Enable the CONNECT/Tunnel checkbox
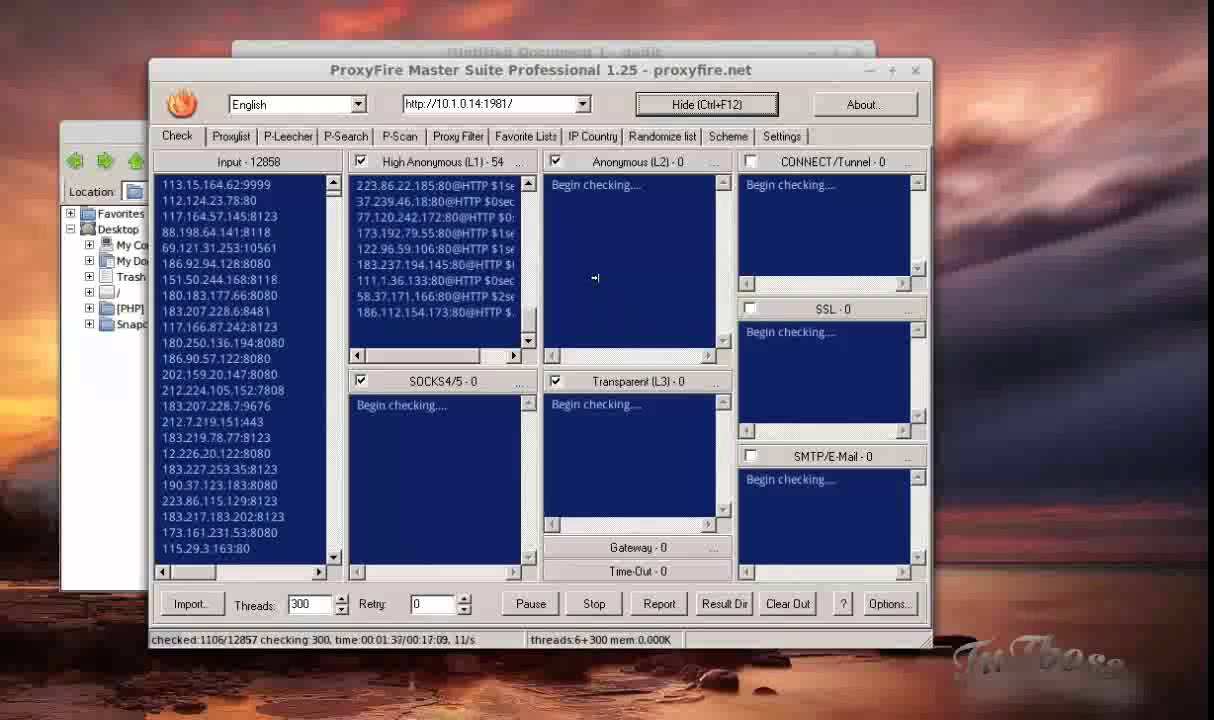Viewport: 1214px width, 720px height. pyautogui.click(x=750, y=161)
